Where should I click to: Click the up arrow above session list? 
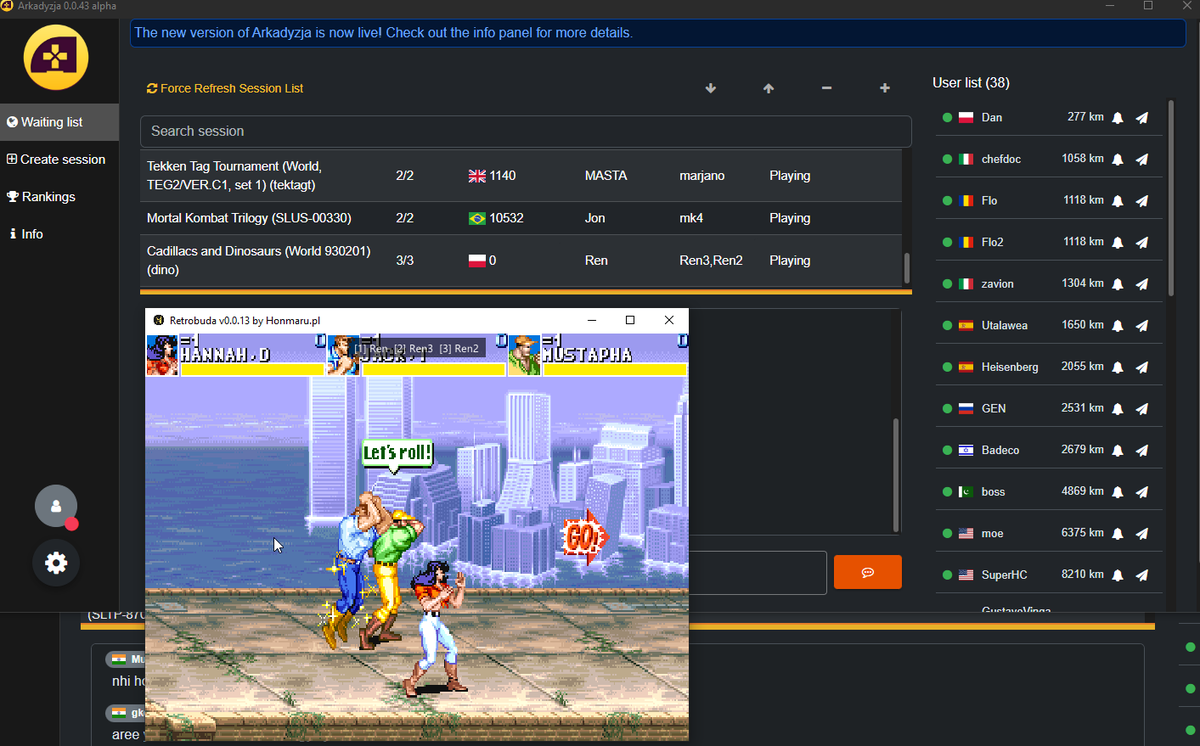[x=768, y=88]
